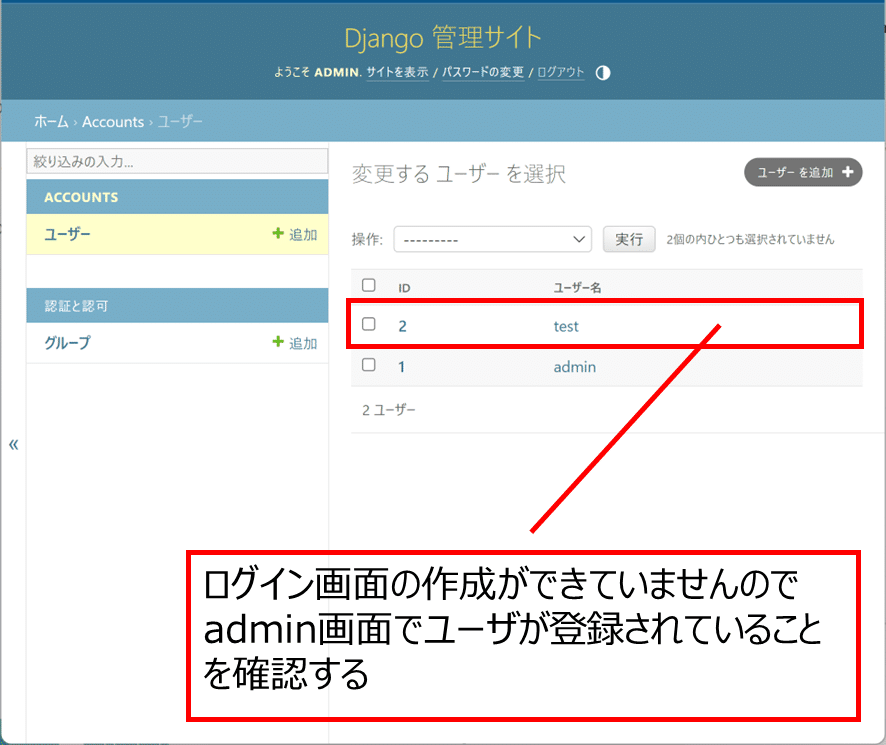This screenshot has height=745, width=886.
Task: Select グループ in the sidebar
Action: coord(67,343)
